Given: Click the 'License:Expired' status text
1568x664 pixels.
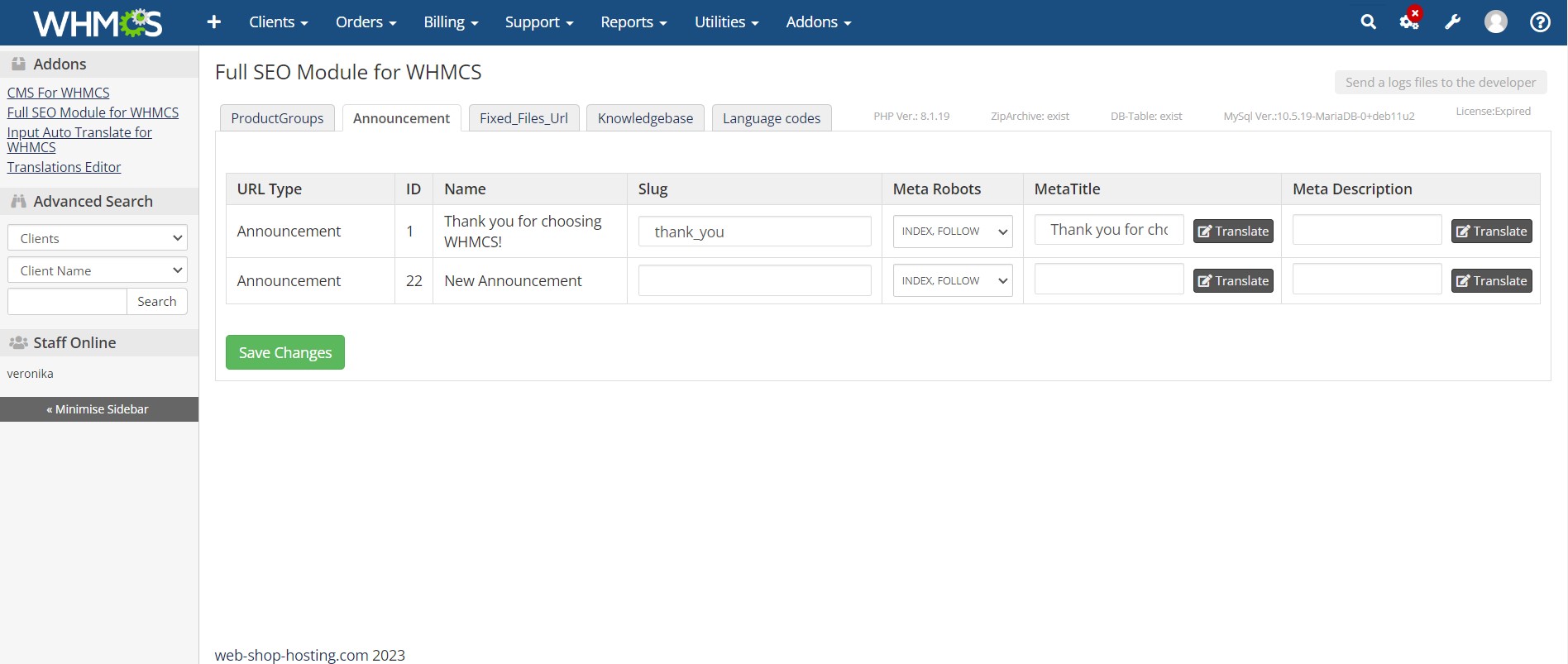Looking at the screenshot, I should pos(1493,111).
